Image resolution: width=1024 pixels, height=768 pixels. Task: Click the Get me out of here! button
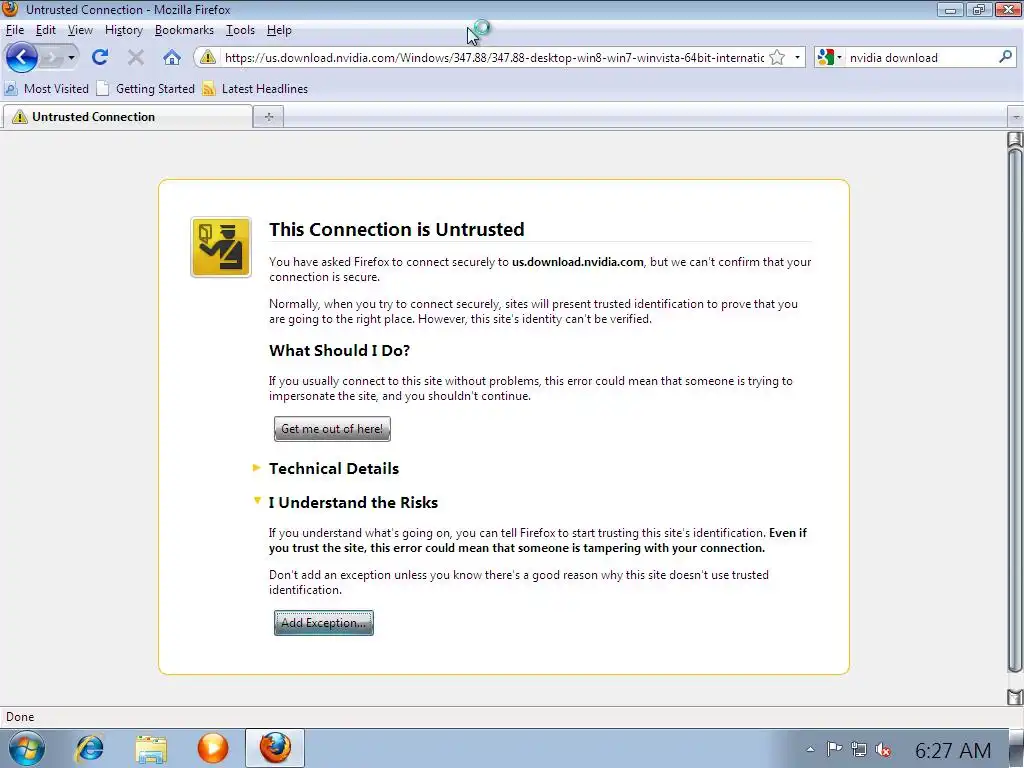click(332, 429)
